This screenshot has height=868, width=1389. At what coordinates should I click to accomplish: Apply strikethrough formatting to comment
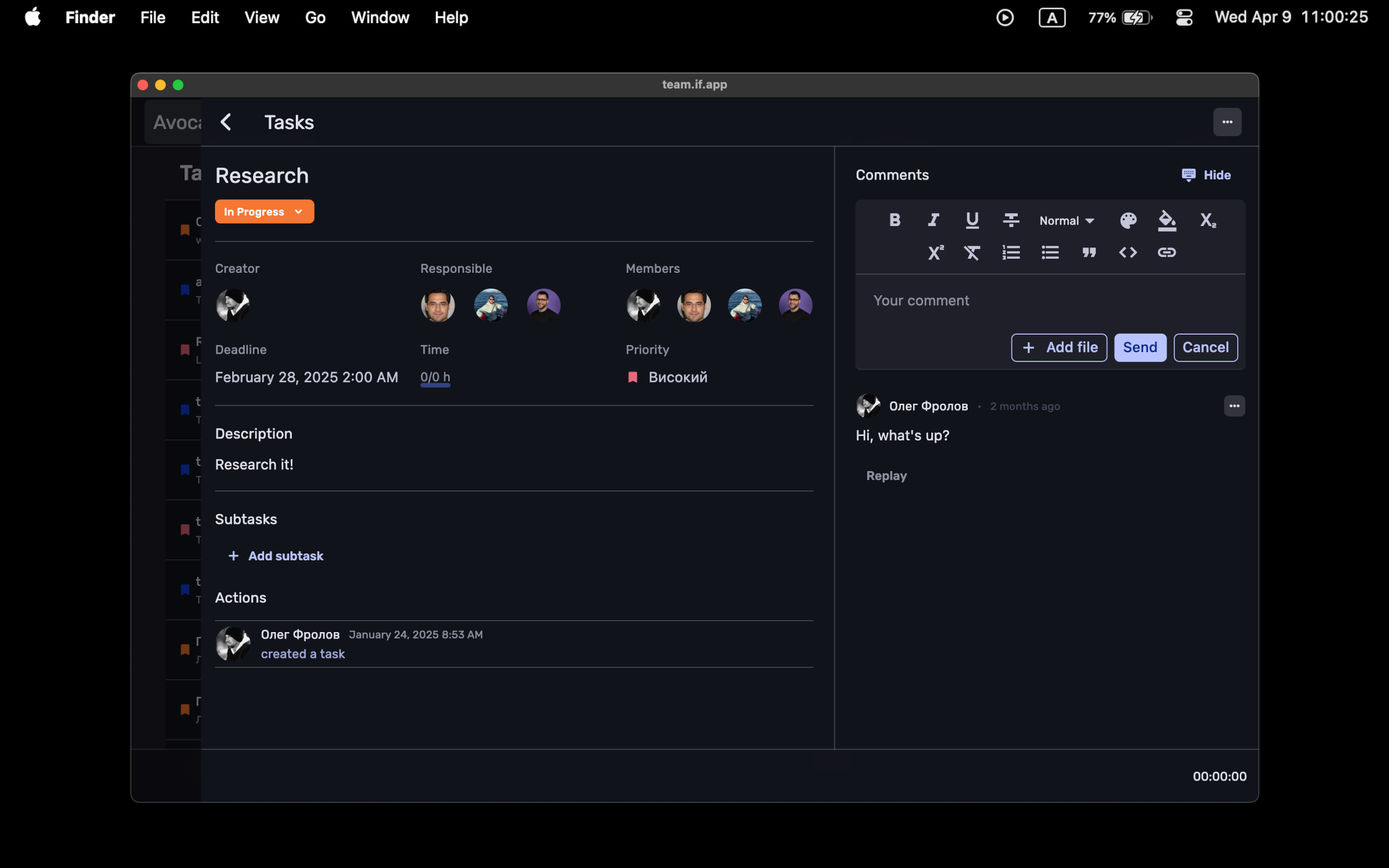(1011, 220)
